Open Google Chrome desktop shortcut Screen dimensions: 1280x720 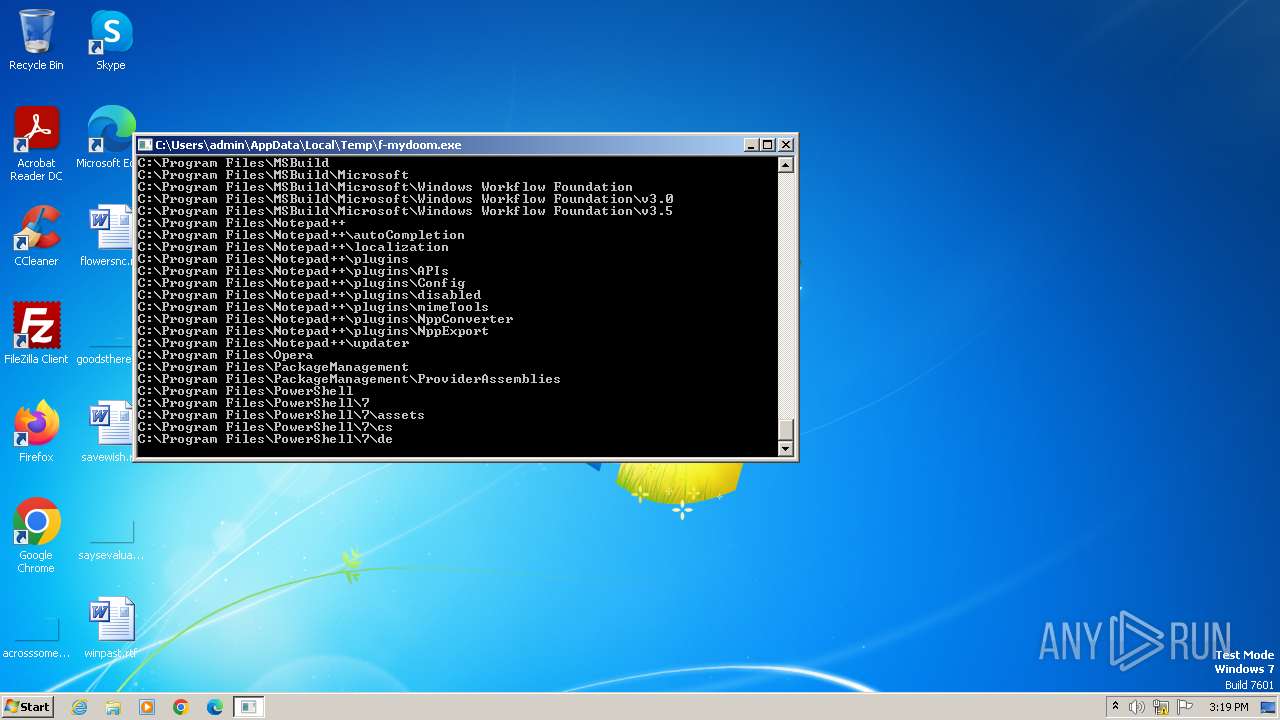(x=36, y=535)
